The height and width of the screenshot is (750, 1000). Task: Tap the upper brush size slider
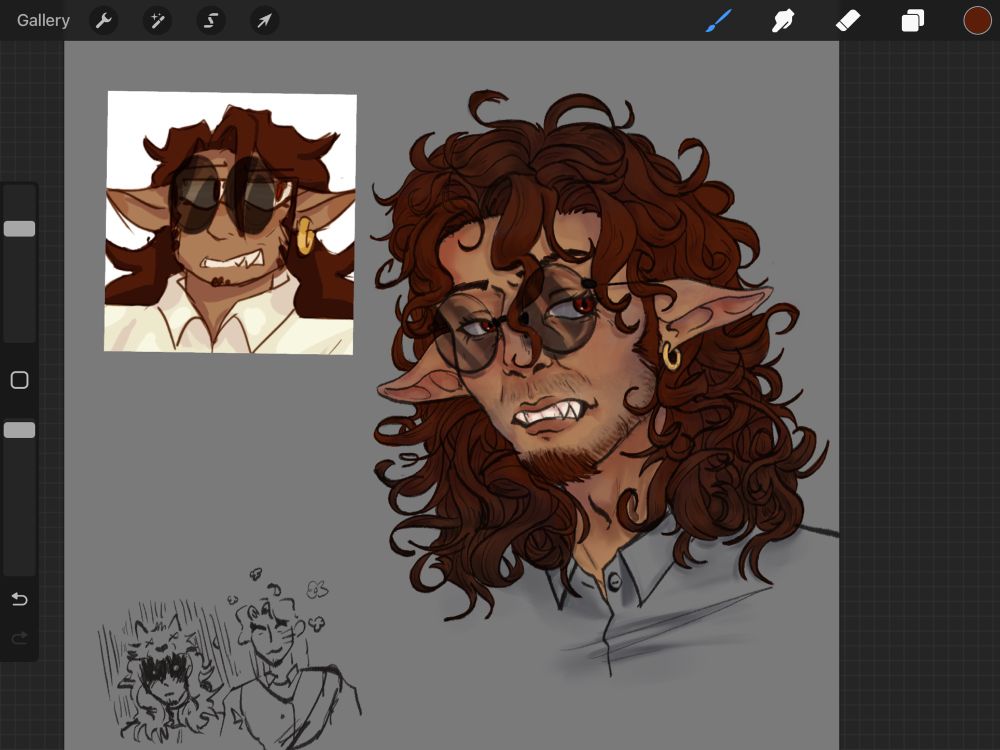click(19, 229)
